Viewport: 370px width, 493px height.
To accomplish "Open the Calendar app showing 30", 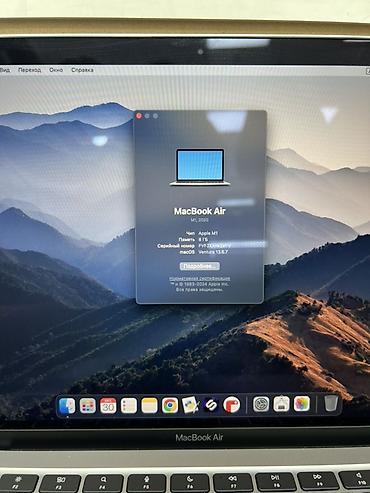I will coord(108,406).
